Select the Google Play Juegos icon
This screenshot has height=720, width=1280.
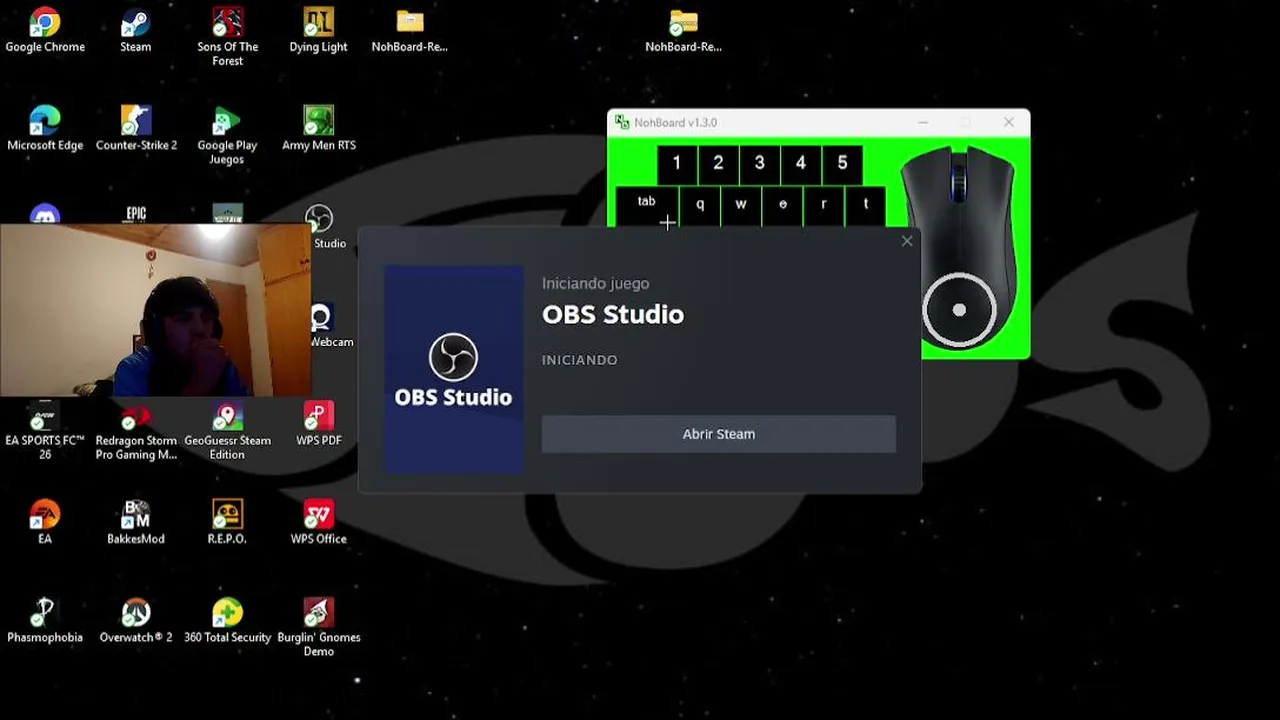(227, 135)
